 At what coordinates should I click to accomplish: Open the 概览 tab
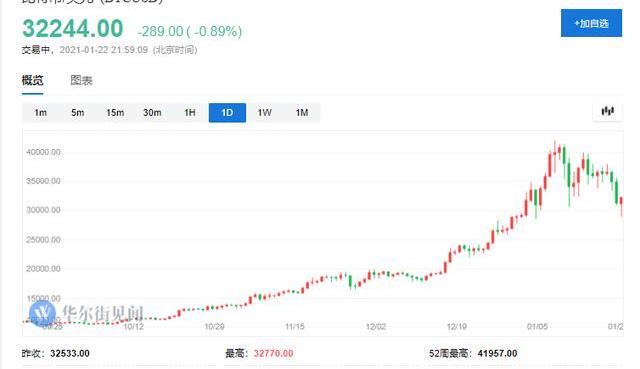(32, 80)
